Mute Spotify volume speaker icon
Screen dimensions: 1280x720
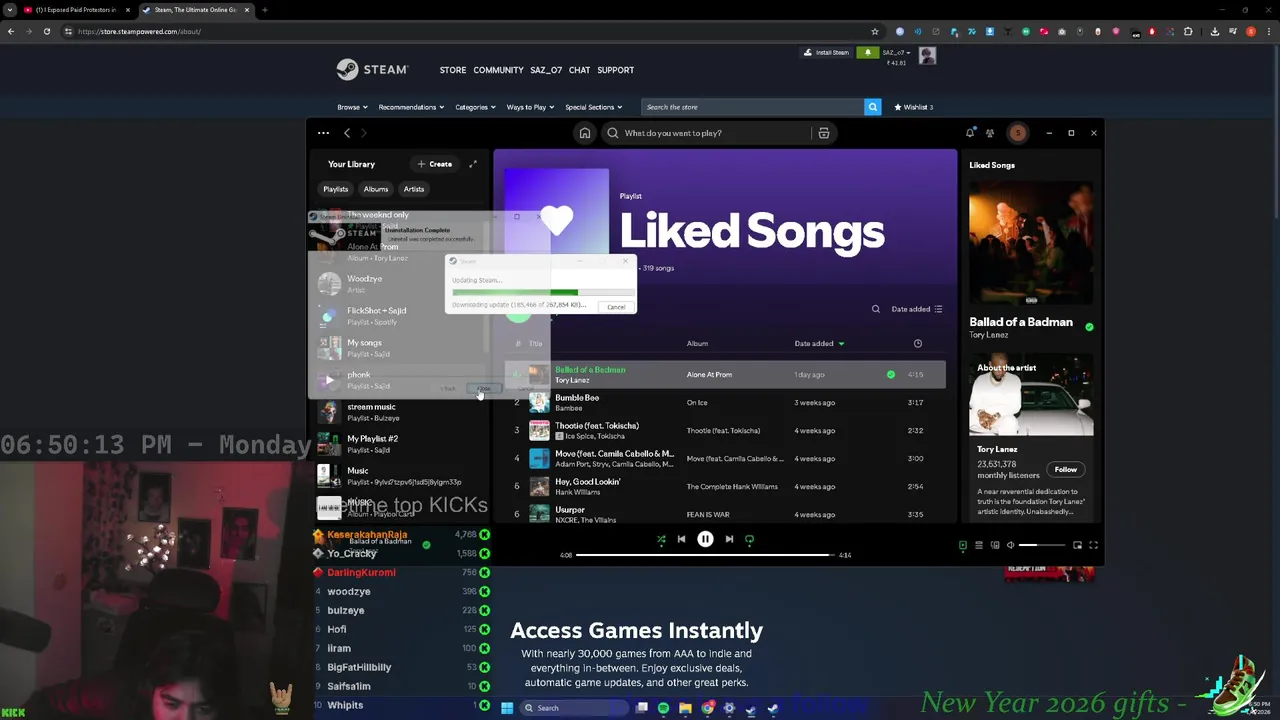(1010, 545)
